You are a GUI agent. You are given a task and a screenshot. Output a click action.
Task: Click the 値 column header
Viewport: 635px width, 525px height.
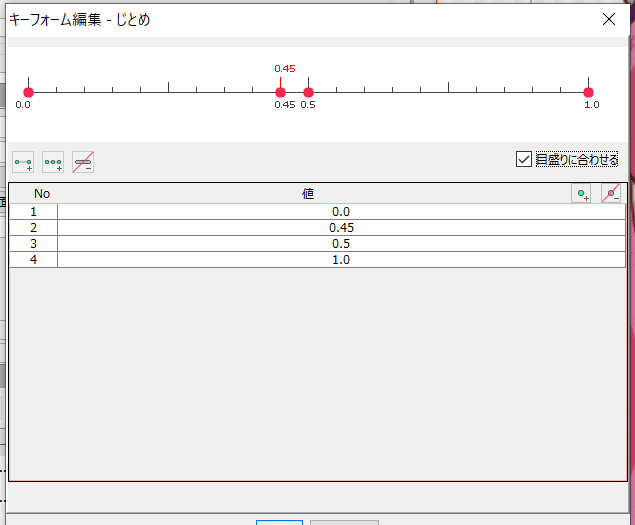point(308,194)
